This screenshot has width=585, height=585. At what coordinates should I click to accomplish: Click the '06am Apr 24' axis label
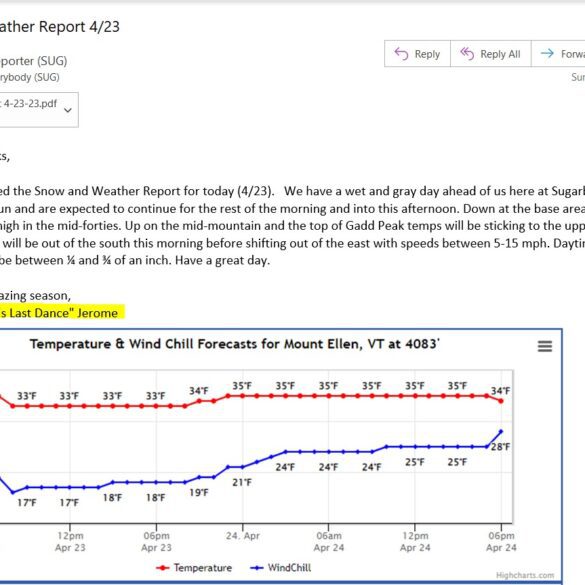click(x=329, y=541)
